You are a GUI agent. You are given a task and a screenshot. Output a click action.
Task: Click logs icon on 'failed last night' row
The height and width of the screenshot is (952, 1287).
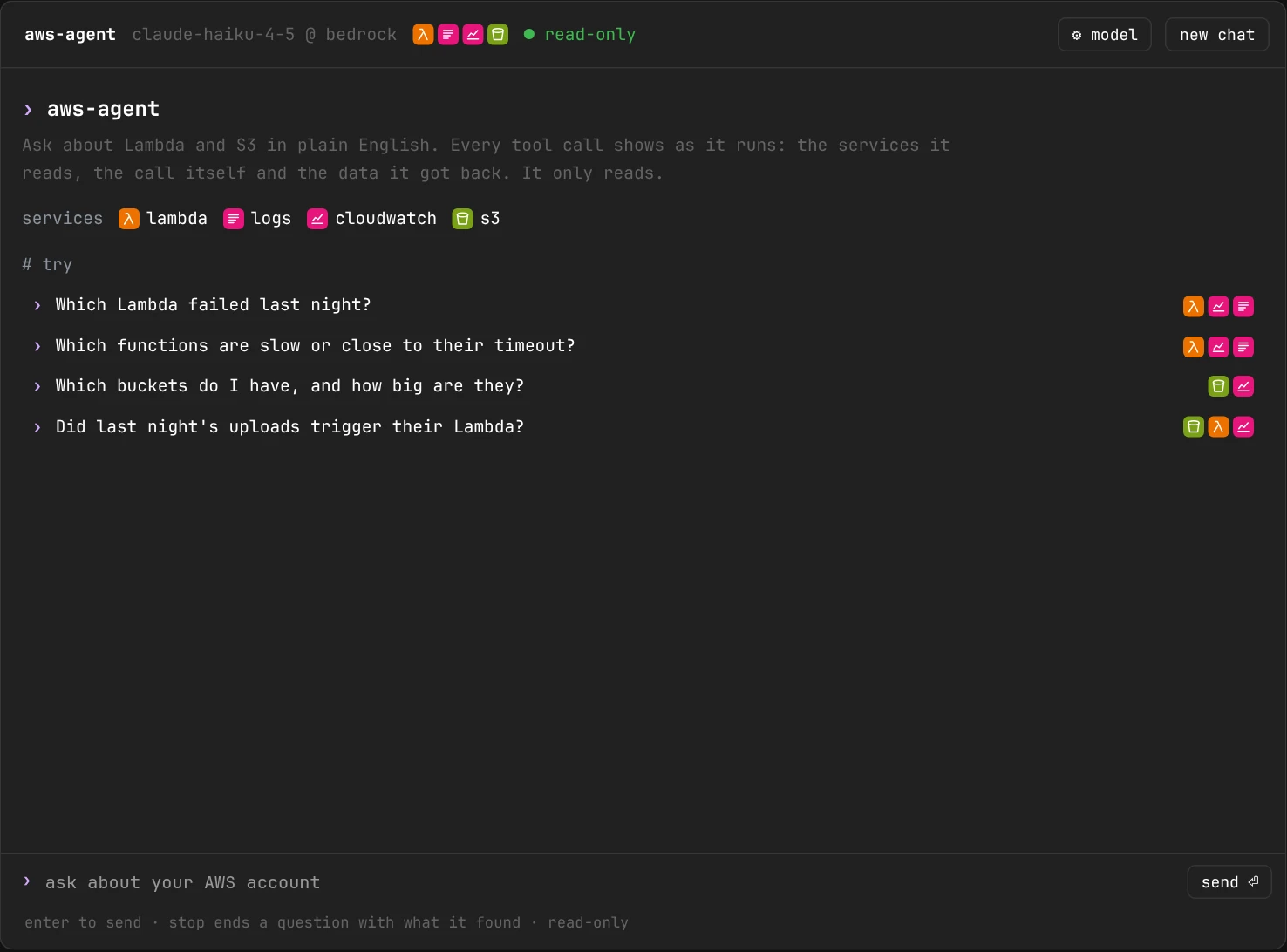pyautogui.click(x=1243, y=306)
